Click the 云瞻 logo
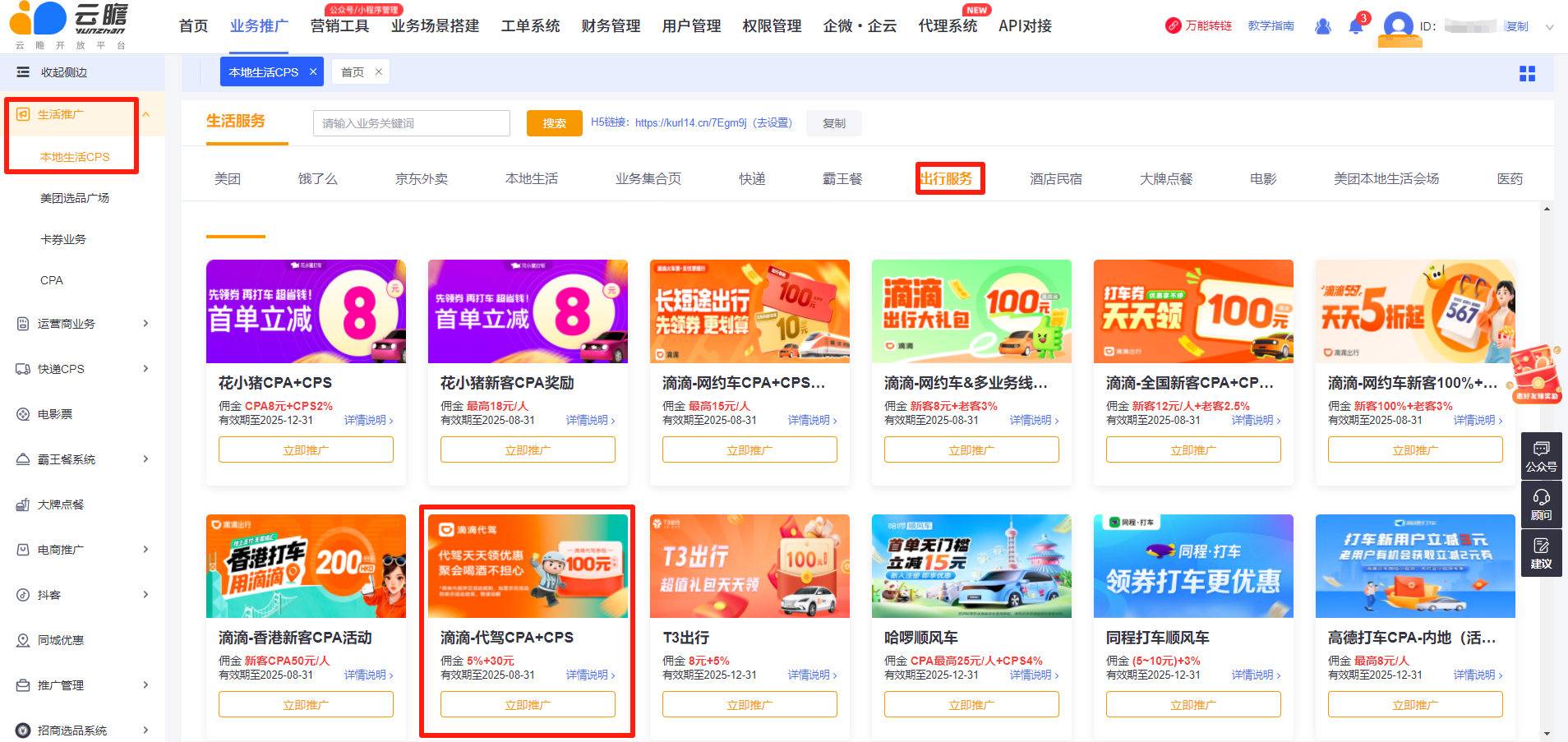This screenshot has height=742, width=1568. click(70, 25)
